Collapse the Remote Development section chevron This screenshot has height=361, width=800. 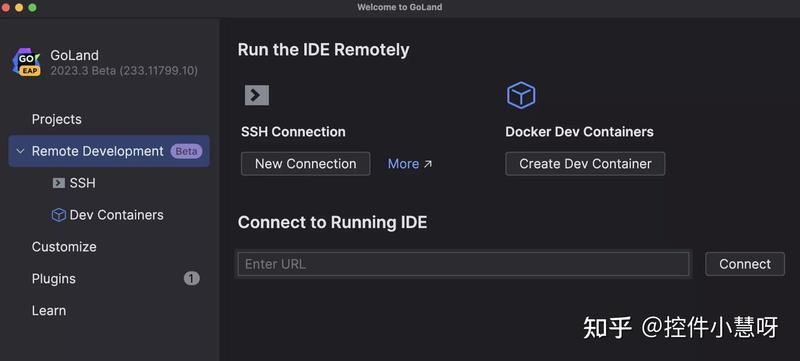20,151
